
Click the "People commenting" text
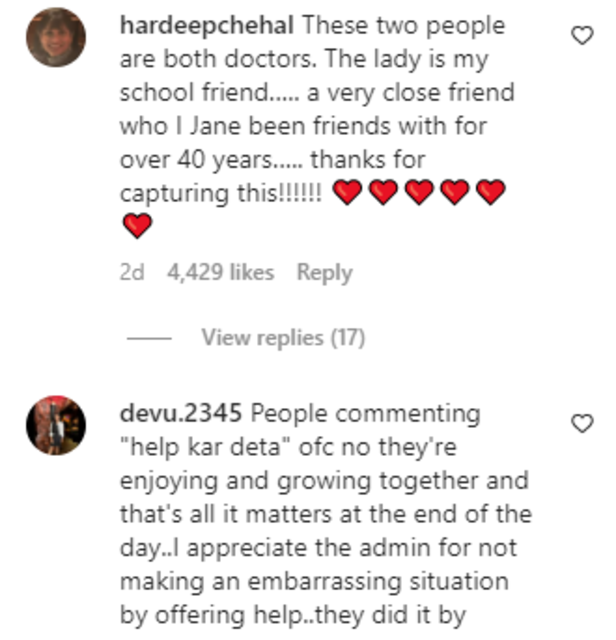365,413
